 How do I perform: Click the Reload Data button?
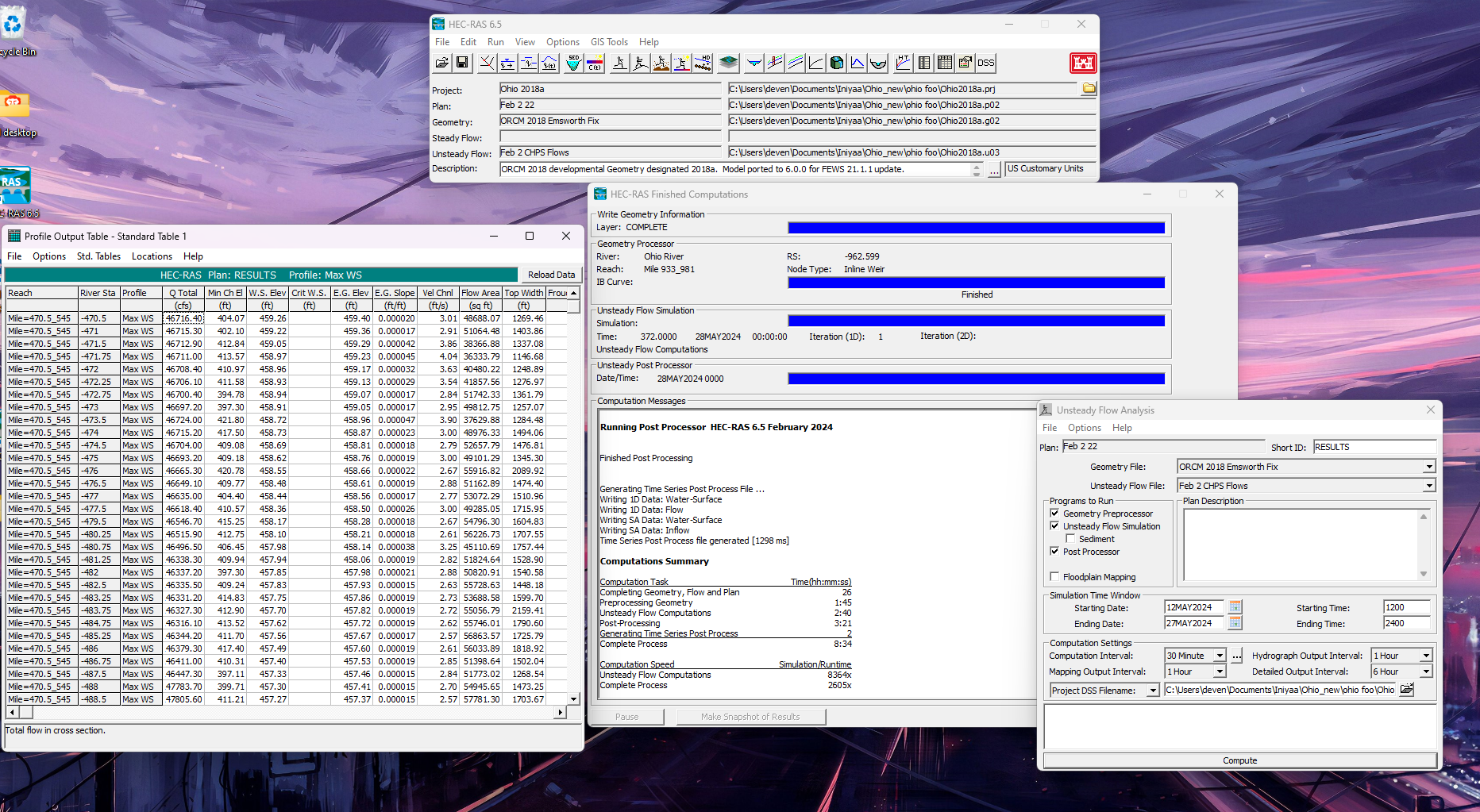(x=551, y=275)
